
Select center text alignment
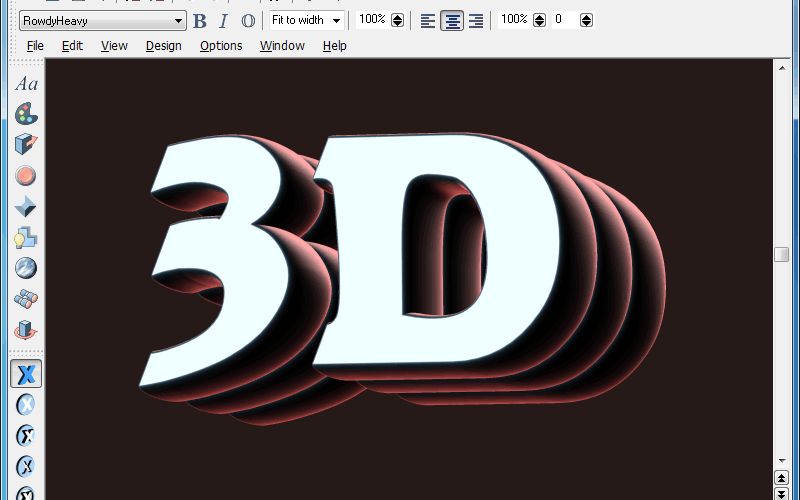click(452, 20)
